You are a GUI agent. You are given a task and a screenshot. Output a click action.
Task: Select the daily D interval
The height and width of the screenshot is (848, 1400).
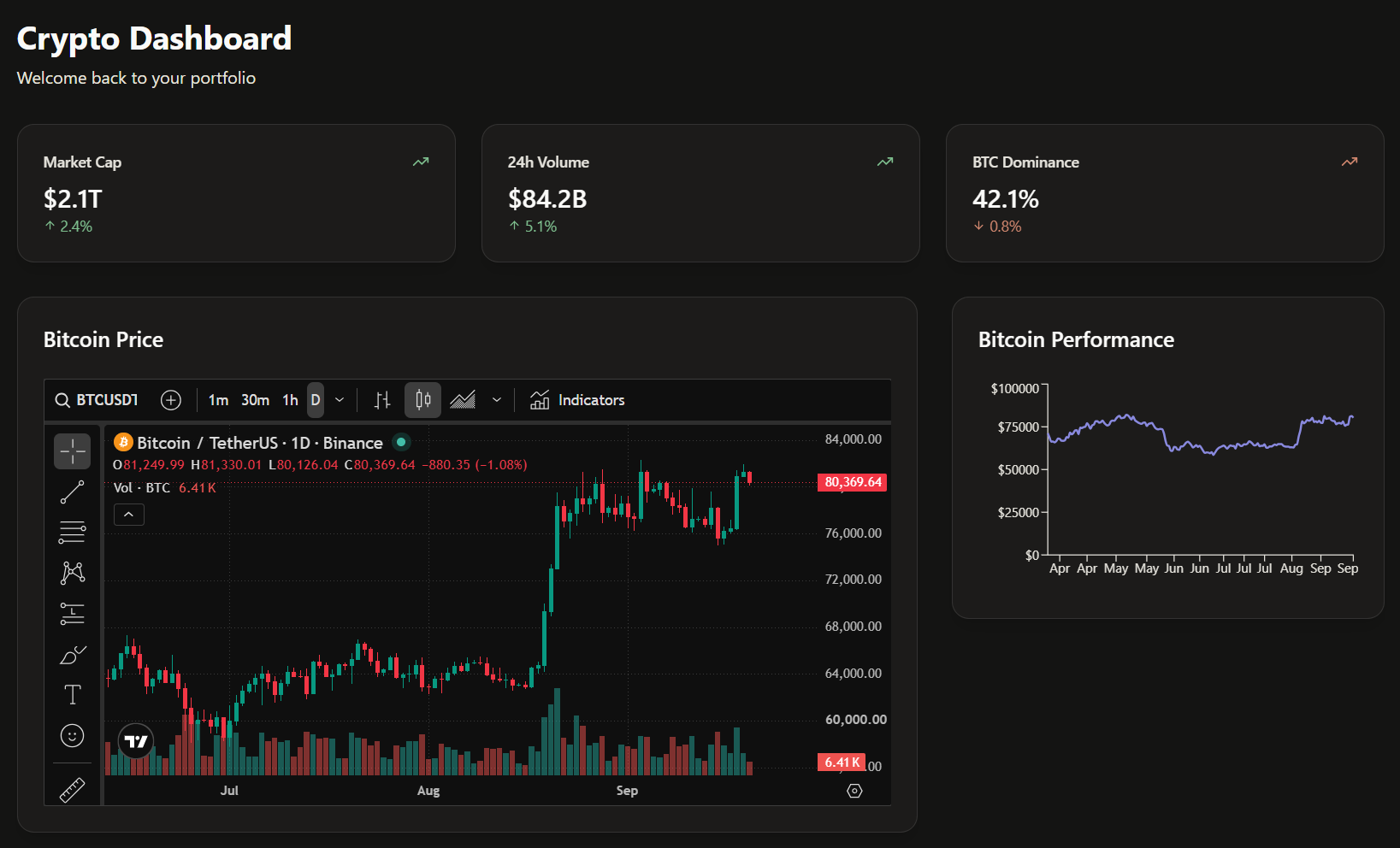point(316,400)
